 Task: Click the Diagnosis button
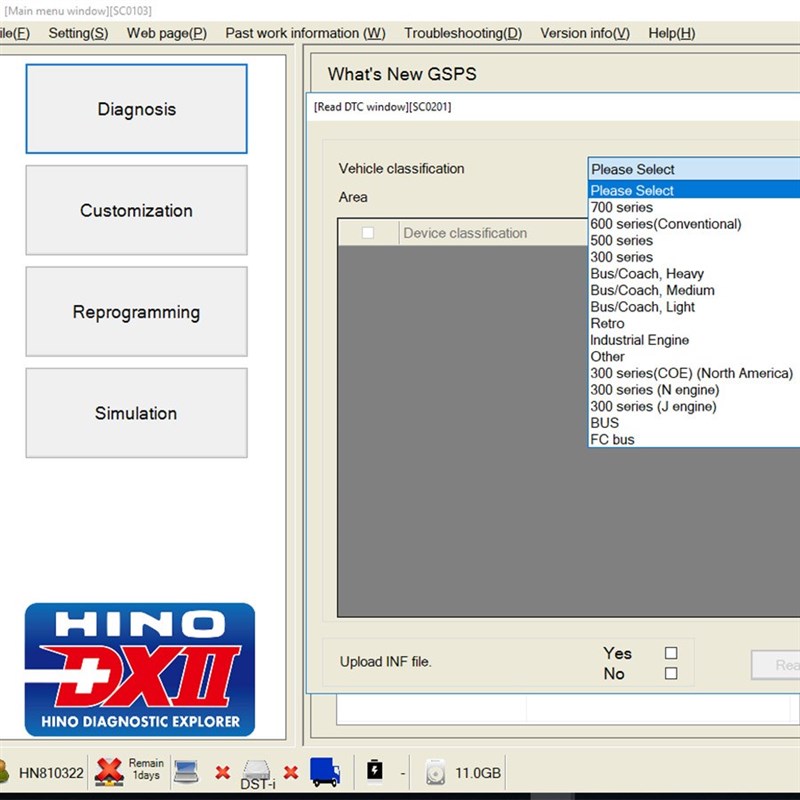coord(136,108)
